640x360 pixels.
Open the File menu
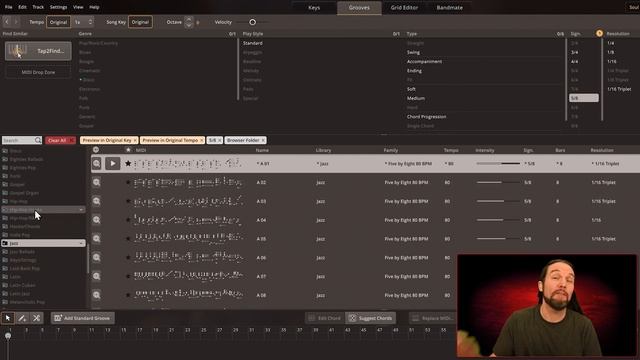(8, 7)
